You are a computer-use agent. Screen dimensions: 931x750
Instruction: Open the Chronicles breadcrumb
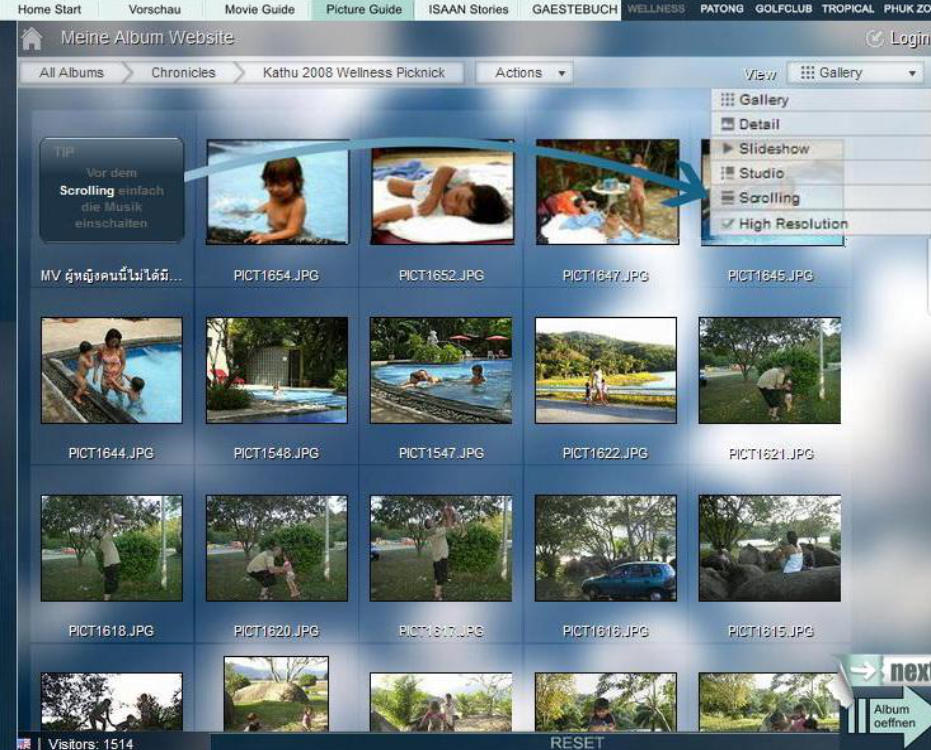183,73
